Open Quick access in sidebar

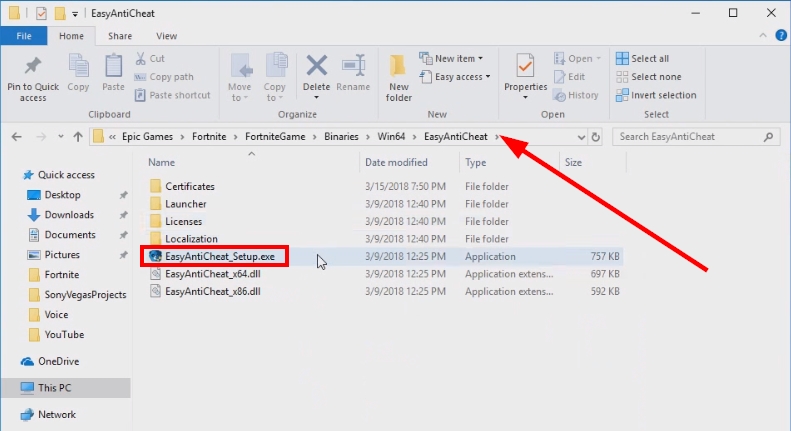66,175
